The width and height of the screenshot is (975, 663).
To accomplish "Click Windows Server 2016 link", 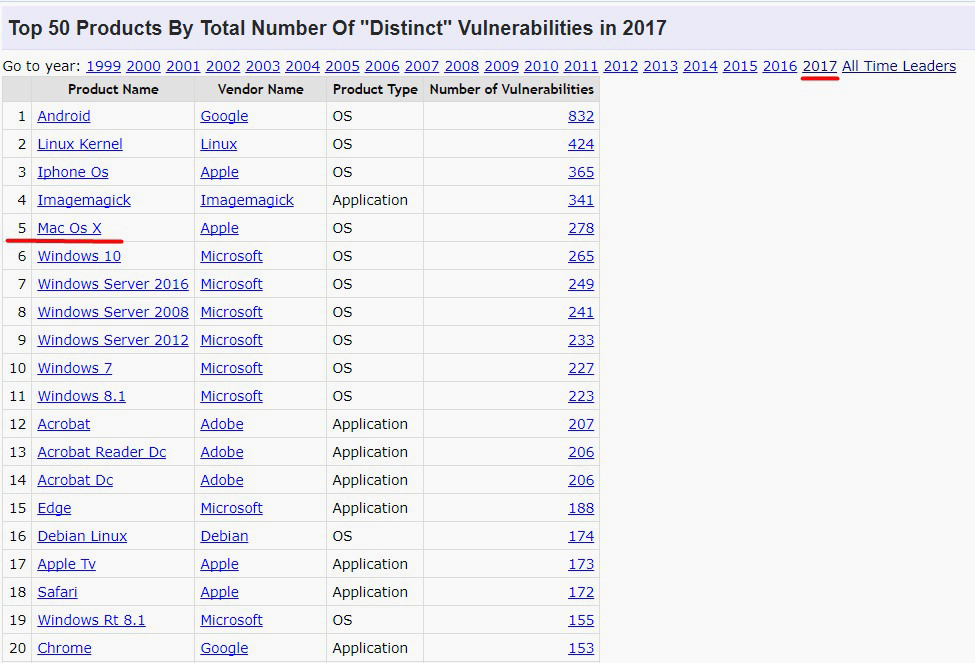I will [x=113, y=284].
